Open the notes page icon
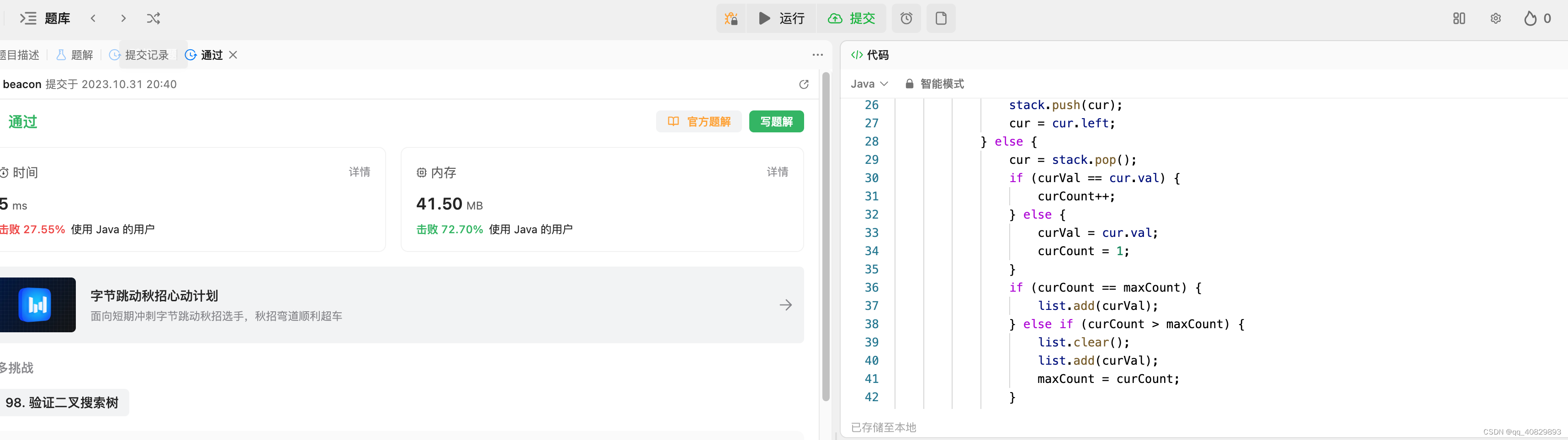 tap(941, 18)
